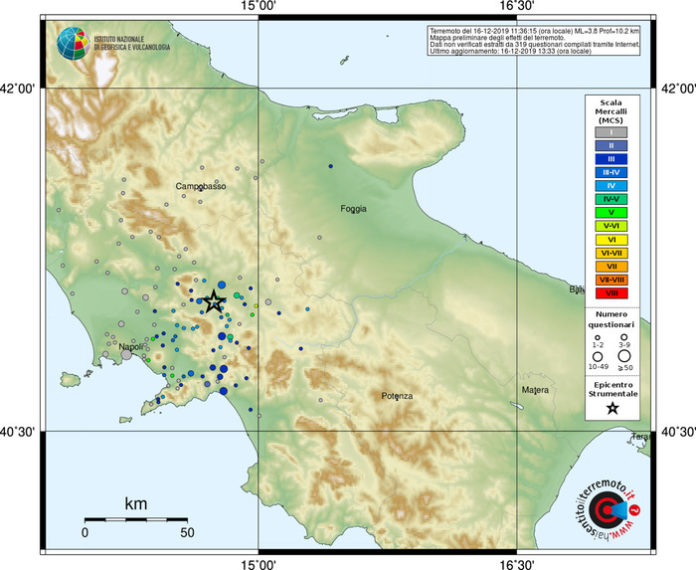This screenshot has width=696, height=570.
Task: Click the 'Ultimo aggiornamento' info line
Action: click(x=510, y=51)
